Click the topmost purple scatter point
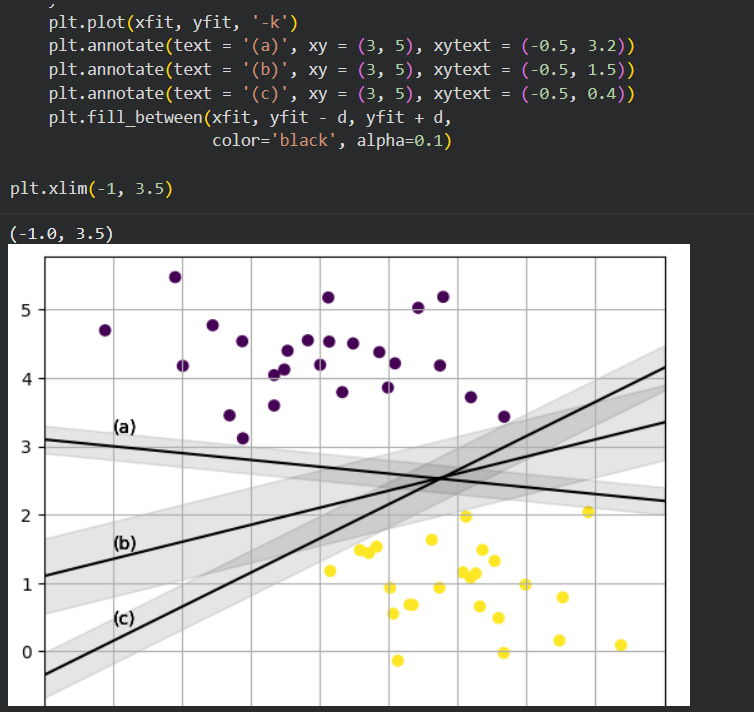The image size is (754, 712). [x=175, y=277]
